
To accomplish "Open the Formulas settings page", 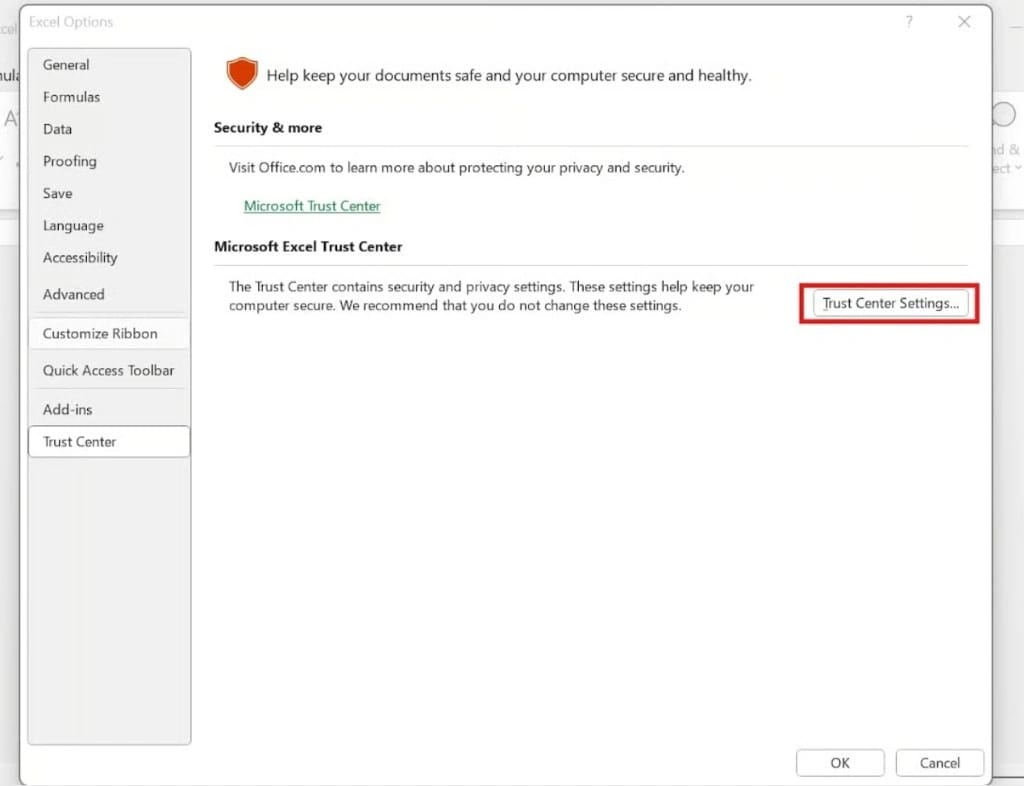I will 71,97.
